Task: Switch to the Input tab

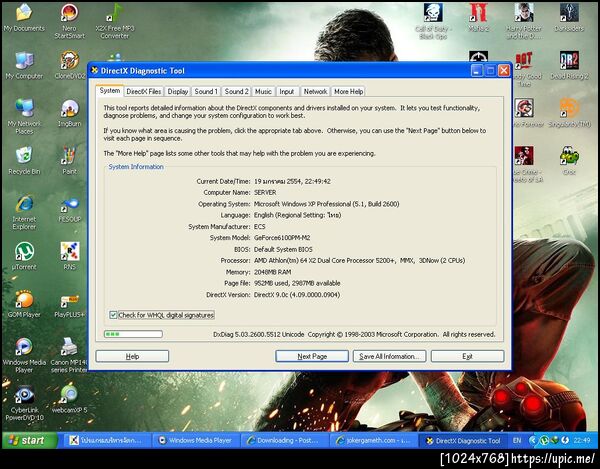Action: tap(287, 91)
